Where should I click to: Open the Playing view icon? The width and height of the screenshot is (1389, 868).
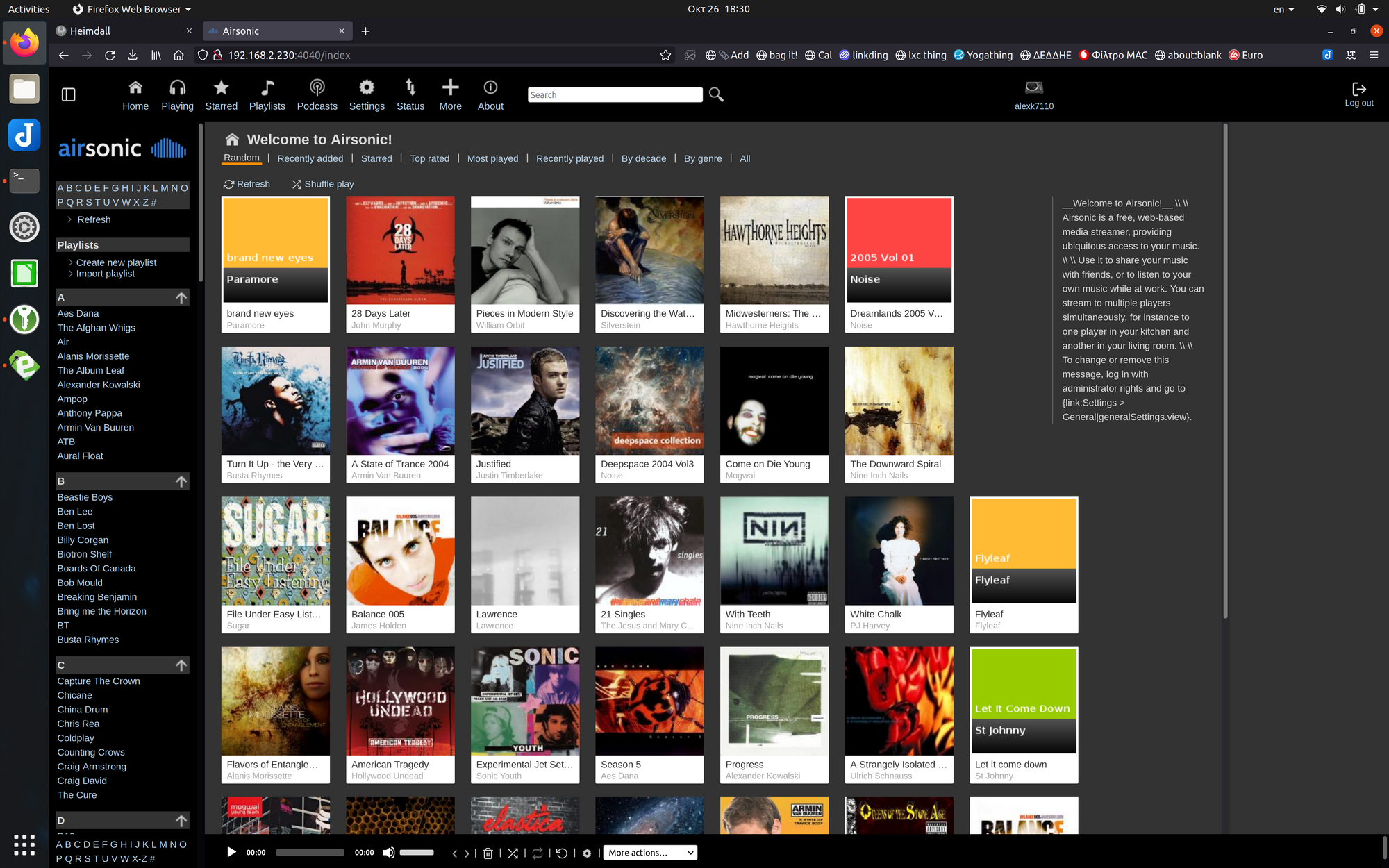[x=178, y=87]
